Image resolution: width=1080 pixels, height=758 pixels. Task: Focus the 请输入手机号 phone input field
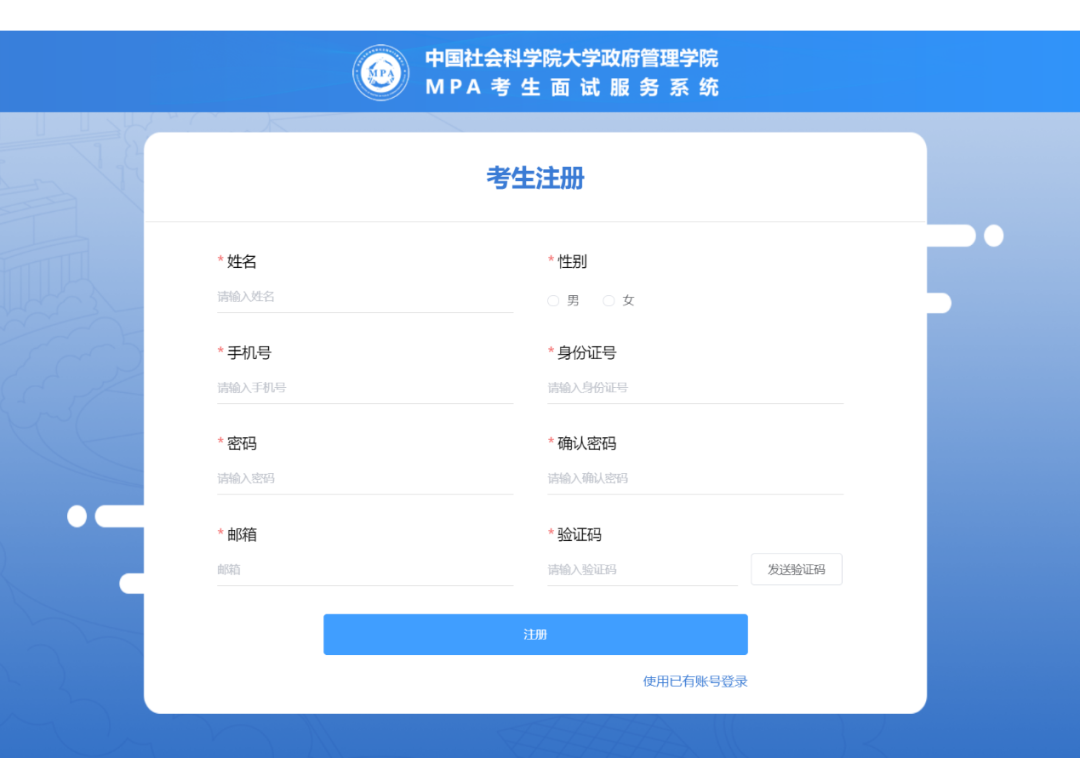coord(365,388)
